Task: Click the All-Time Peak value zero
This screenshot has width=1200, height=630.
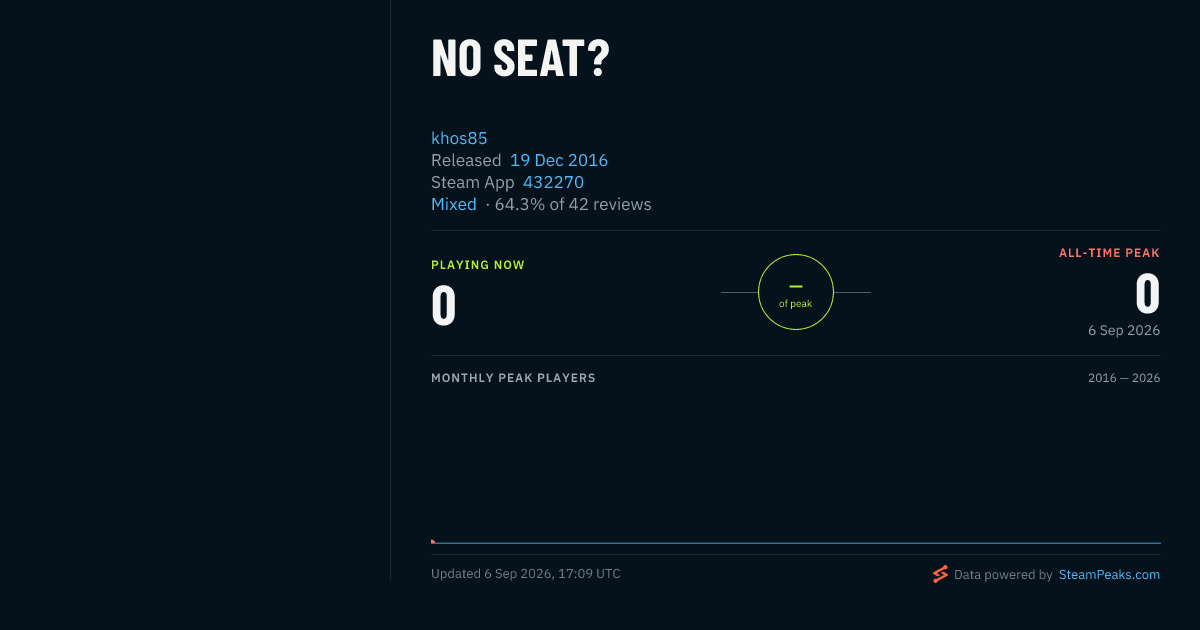Action: tap(1147, 294)
